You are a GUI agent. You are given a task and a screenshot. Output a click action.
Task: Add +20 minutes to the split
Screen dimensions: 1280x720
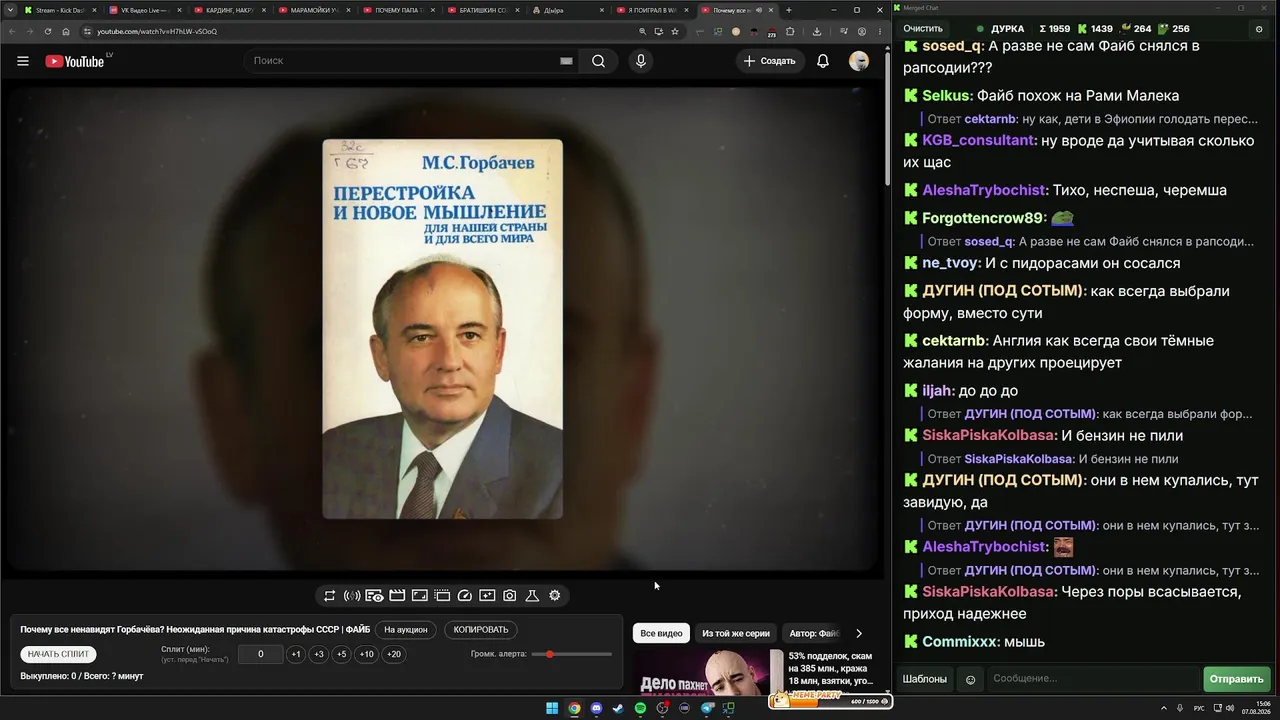point(394,654)
